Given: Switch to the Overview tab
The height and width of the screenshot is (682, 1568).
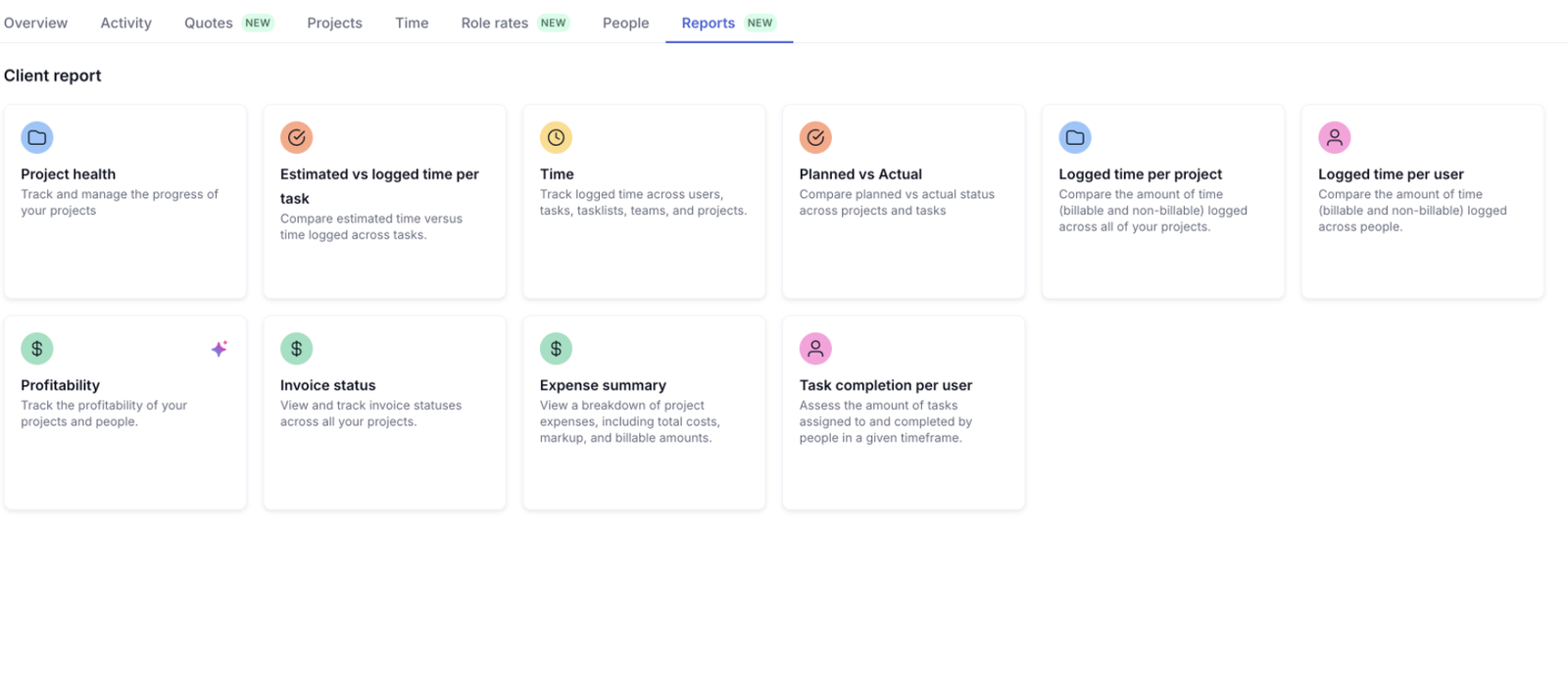Looking at the screenshot, I should pyautogui.click(x=35, y=23).
